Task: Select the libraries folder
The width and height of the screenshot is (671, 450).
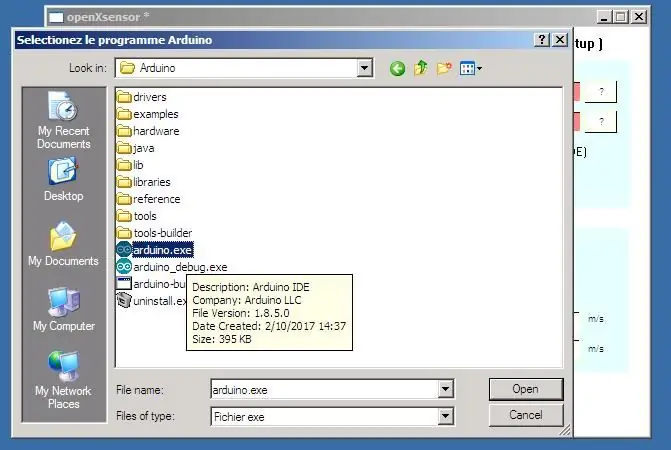Action: click(144, 182)
